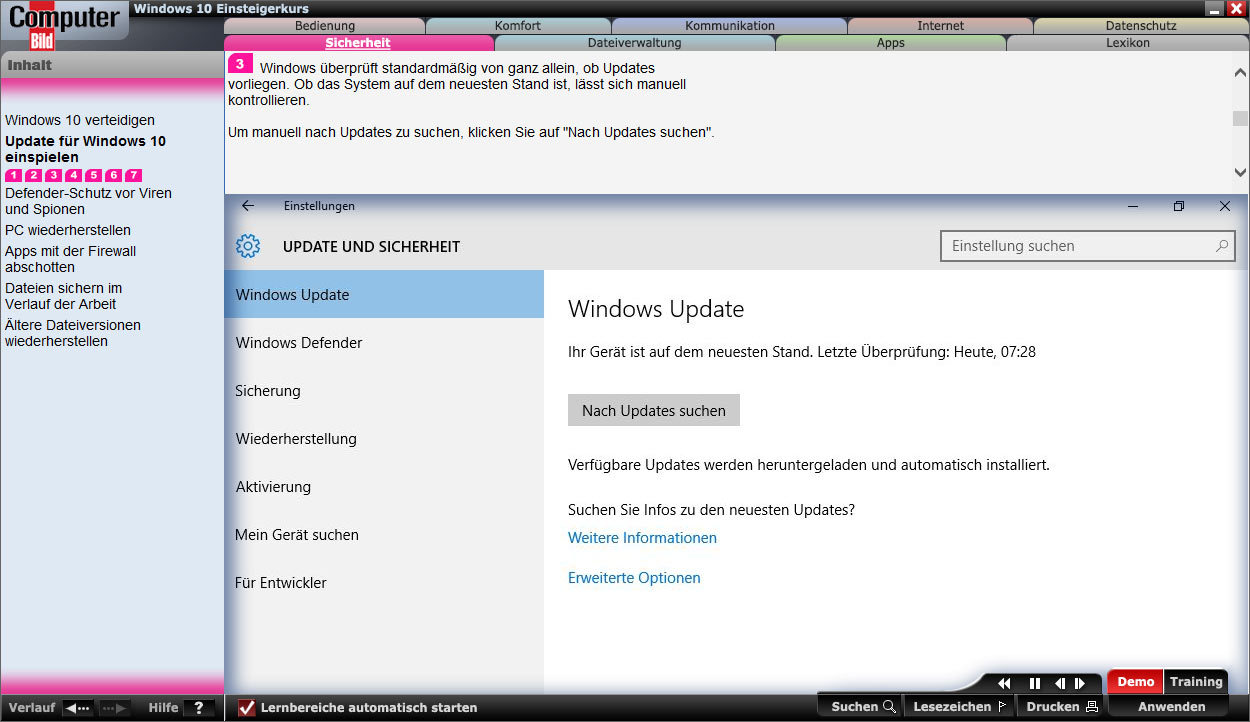Open Lesezeichen bookmarks

point(960,707)
